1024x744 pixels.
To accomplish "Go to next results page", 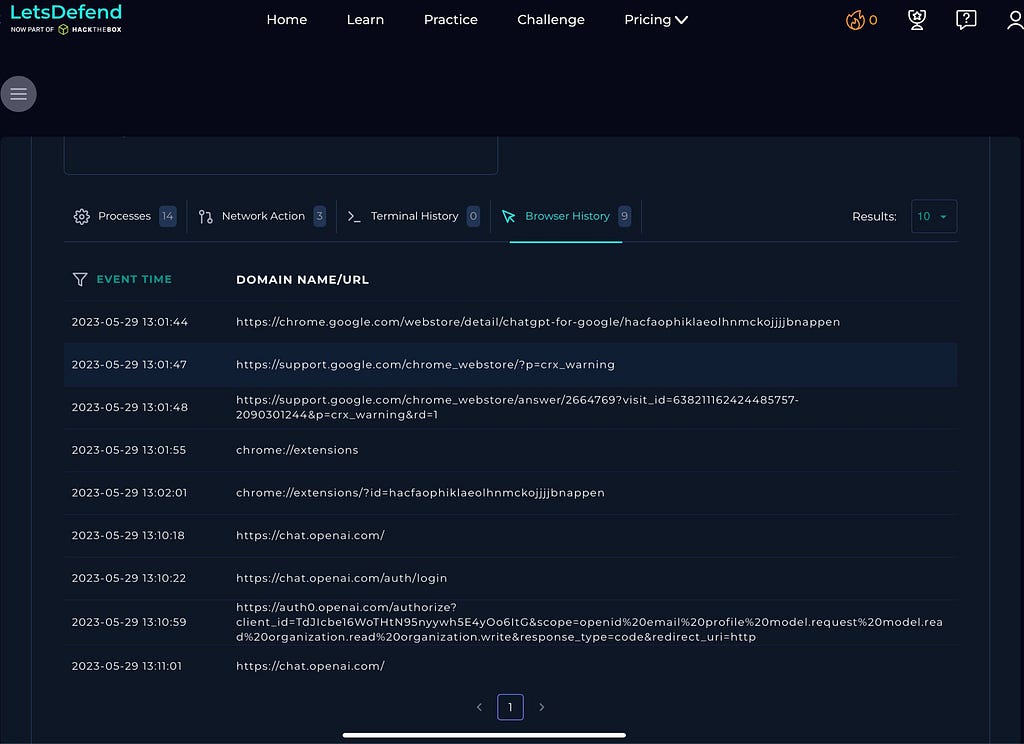I will pyautogui.click(x=541, y=707).
